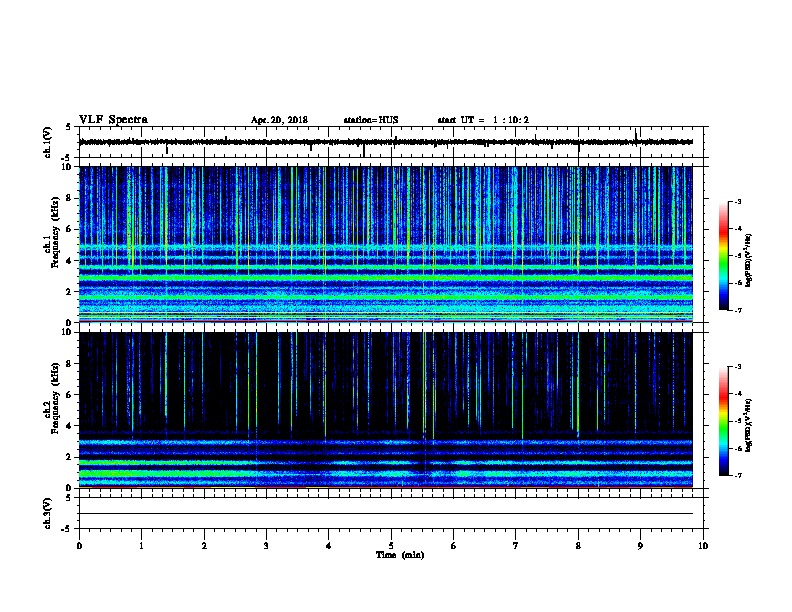The height and width of the screenshot is (612, 792).
Task: Click the time axis tick label "4"
Action: tap(329, 546)
